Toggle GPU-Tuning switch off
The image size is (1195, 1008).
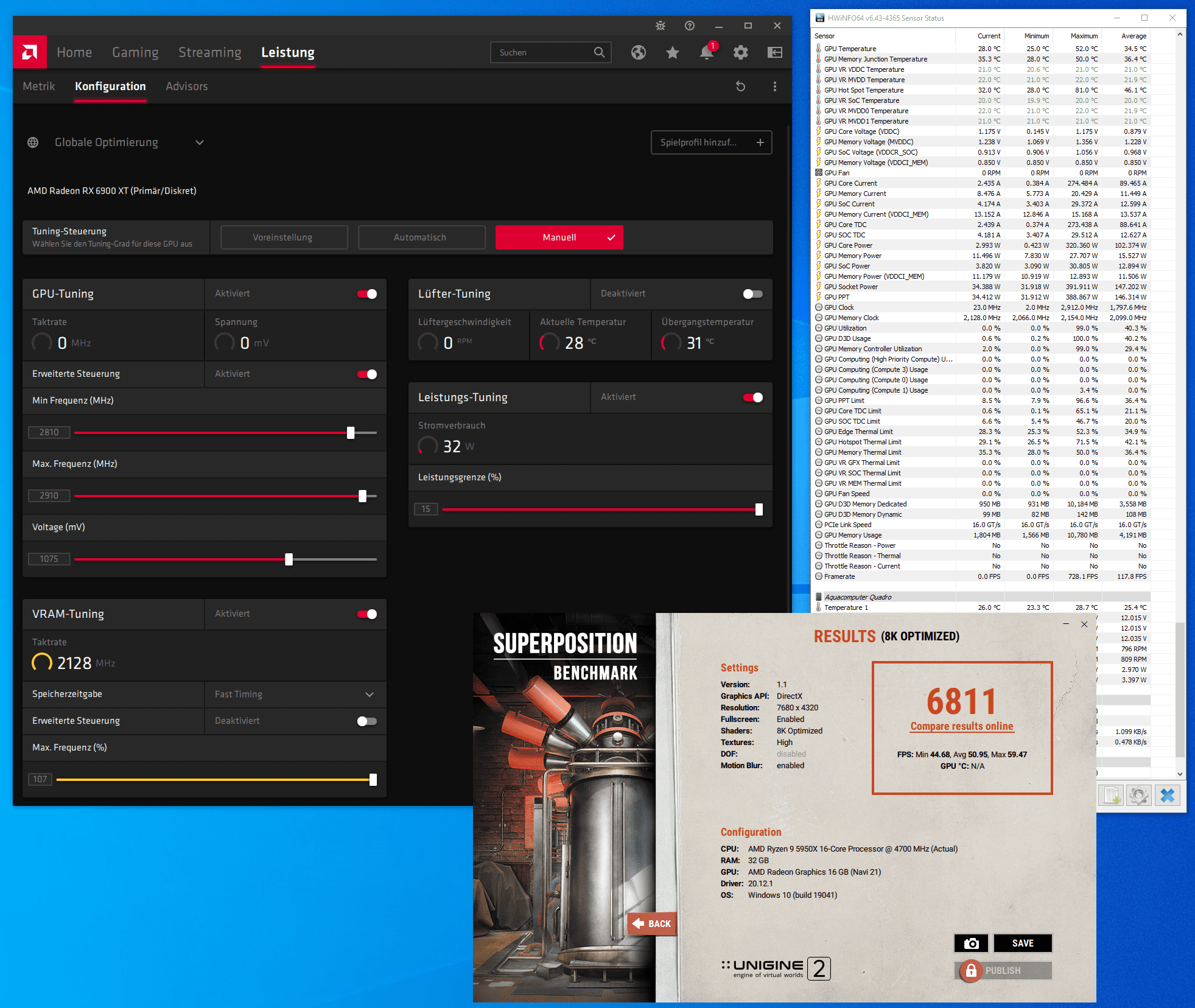(x=367, y=294)
